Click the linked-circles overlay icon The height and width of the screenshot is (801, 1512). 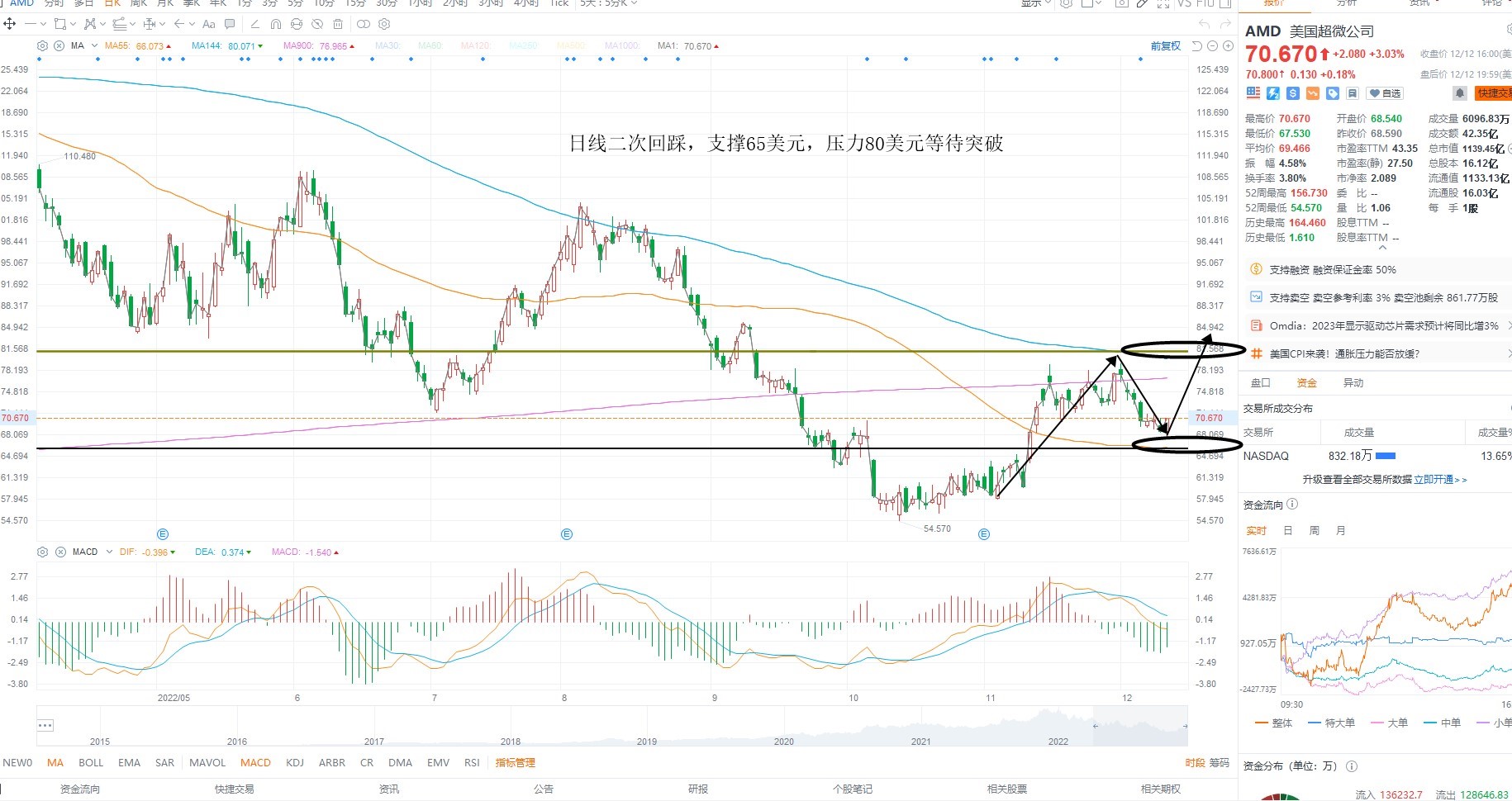364,24
